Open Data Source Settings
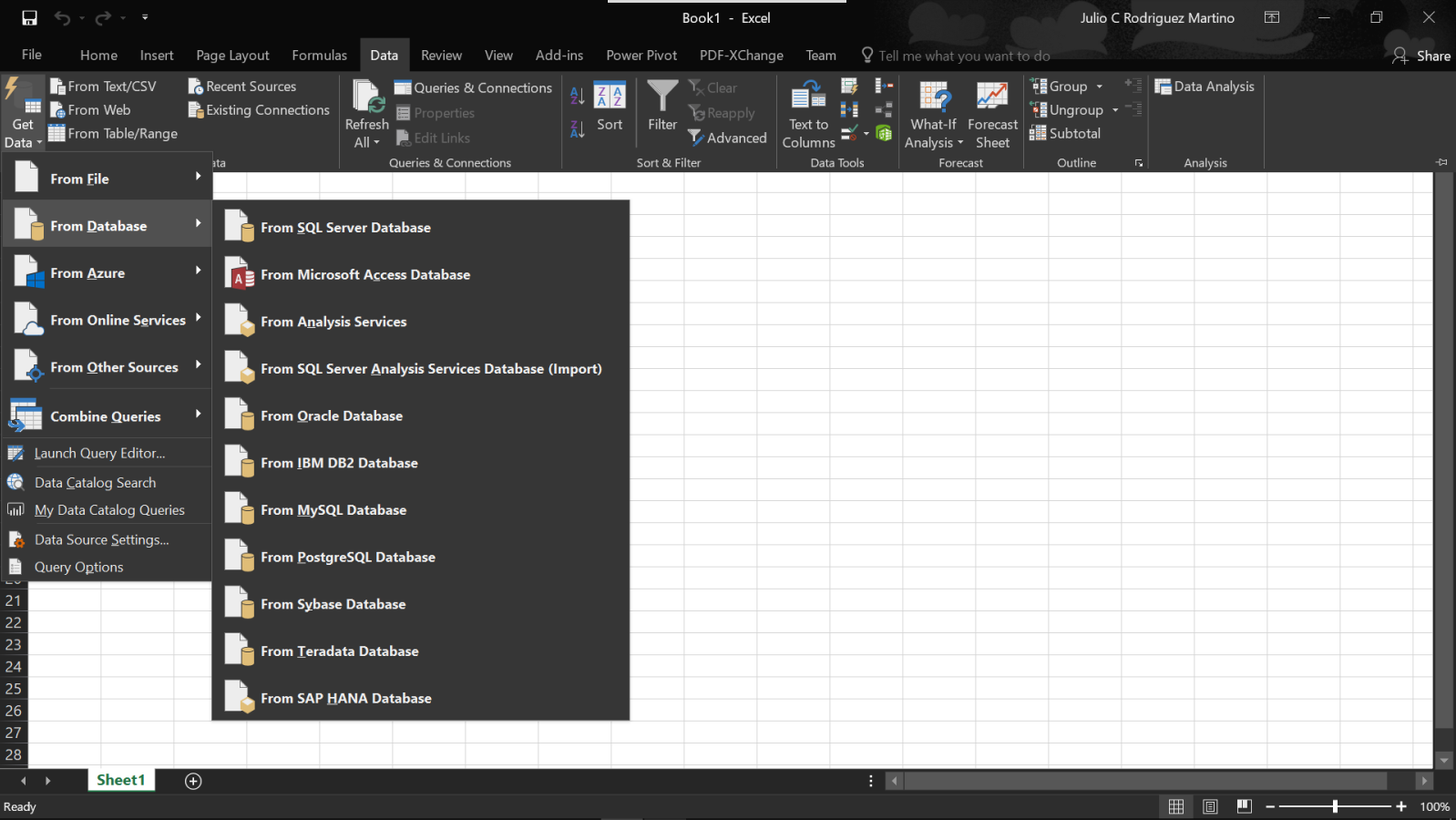The image size is (1456, 820). coord(108,539)
